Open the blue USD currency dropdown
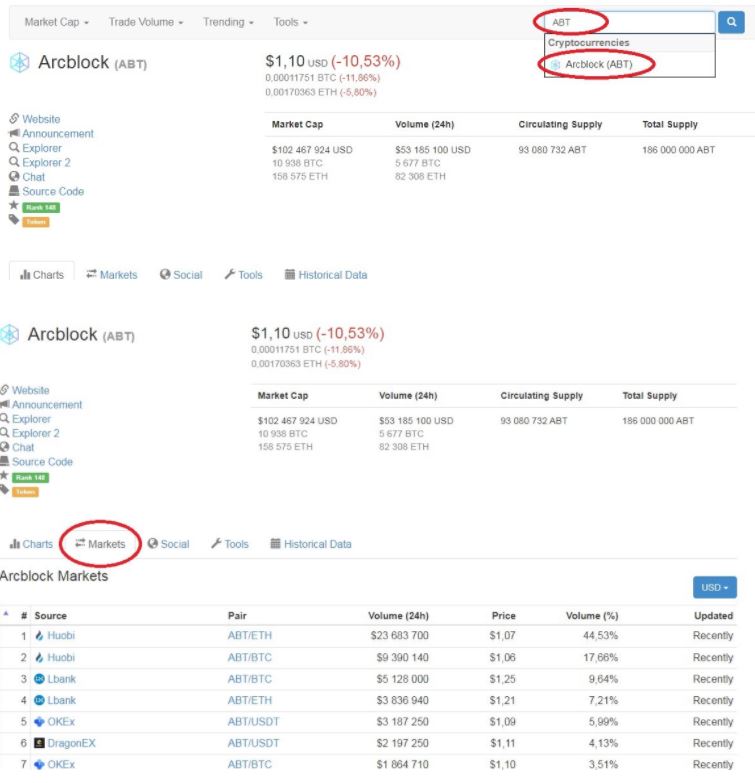Image resolution: width=755 pixels, height=783 pixels. click(x=714, y=588)
